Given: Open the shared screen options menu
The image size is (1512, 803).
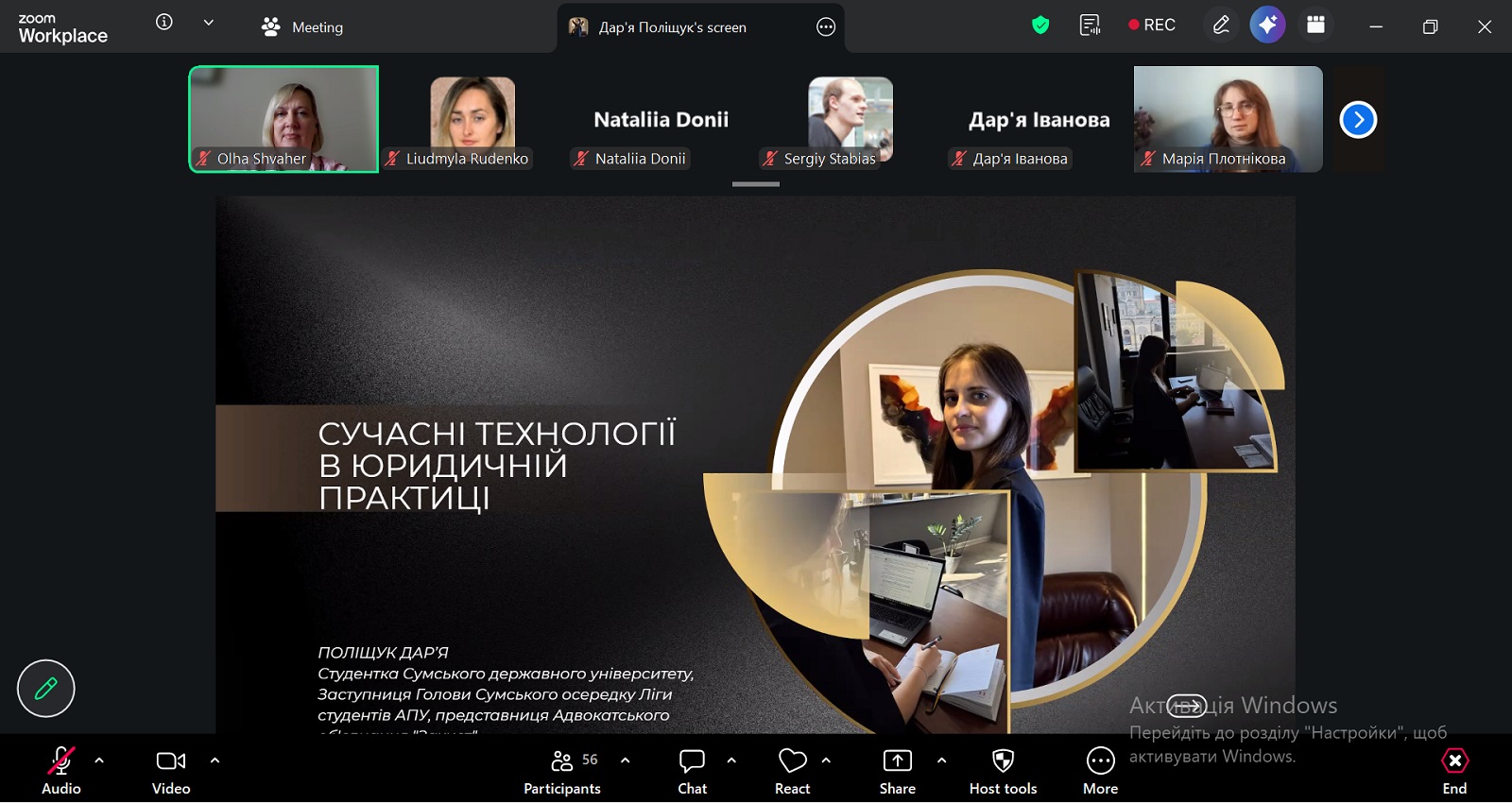Looking at the screenshot, I should click(826, 27).
